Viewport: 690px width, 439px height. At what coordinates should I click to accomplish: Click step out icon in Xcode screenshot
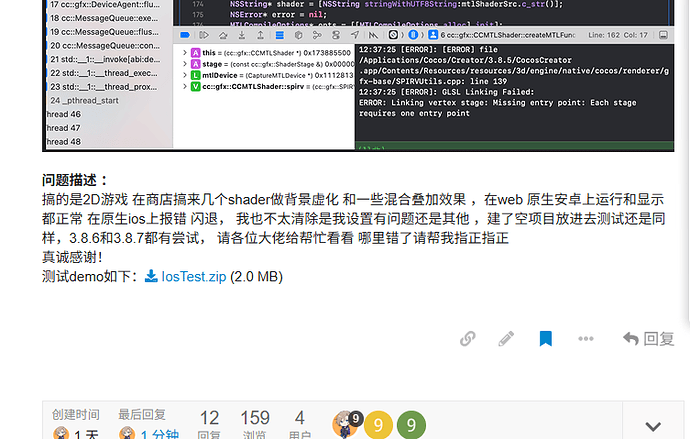pyautogui.click(x=261, y=35)
